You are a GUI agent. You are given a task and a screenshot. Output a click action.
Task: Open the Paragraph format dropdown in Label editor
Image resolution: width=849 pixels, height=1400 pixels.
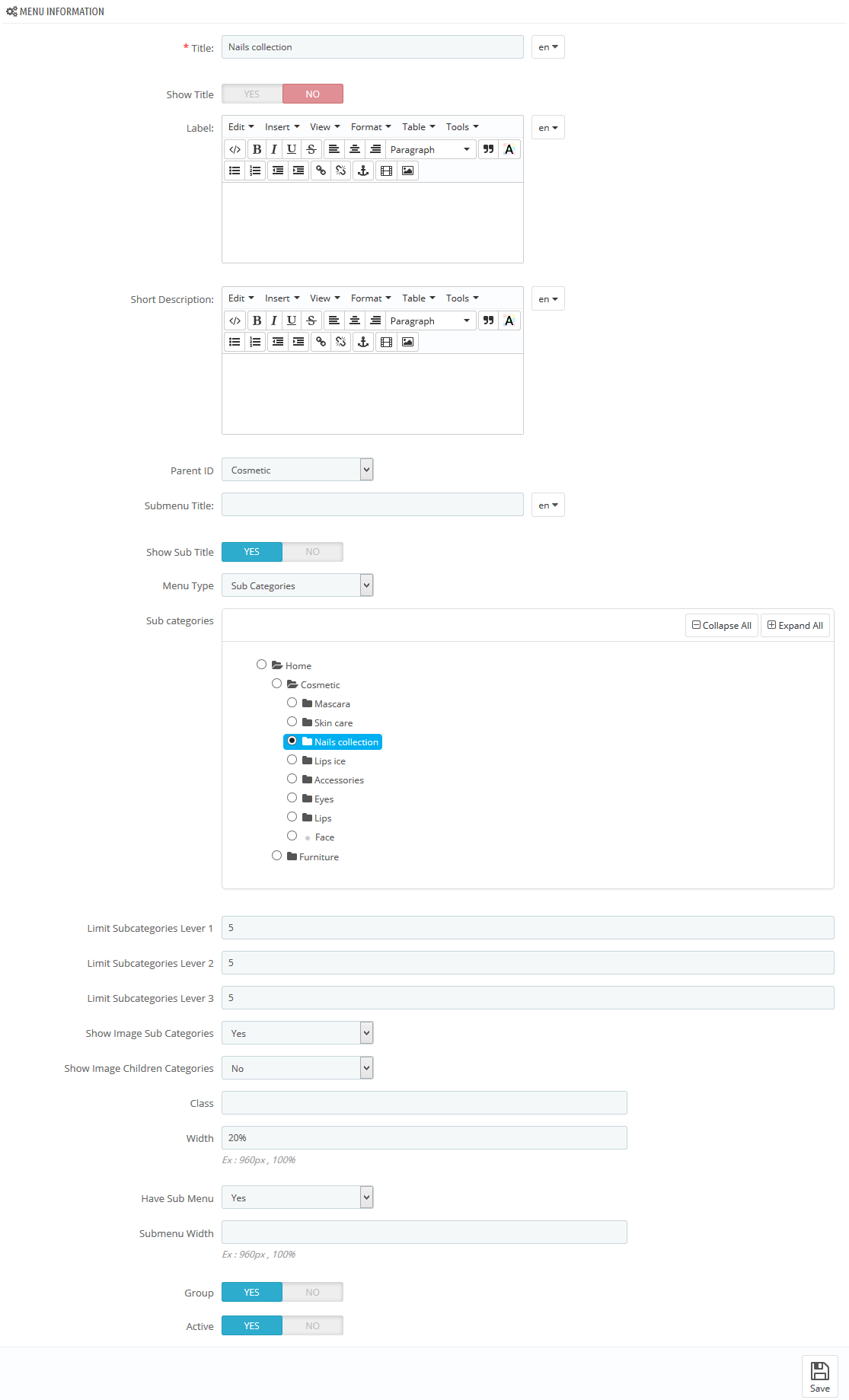tap(431, 149)
